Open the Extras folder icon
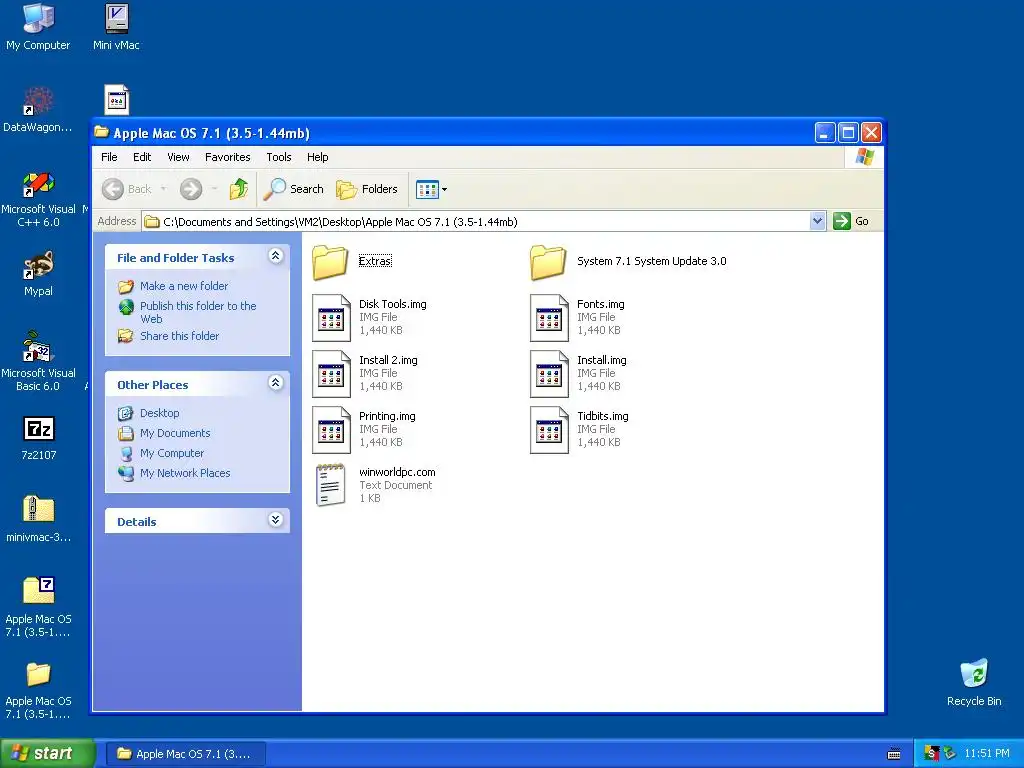This screenshot has width=1024, height=768. (330, 262)
